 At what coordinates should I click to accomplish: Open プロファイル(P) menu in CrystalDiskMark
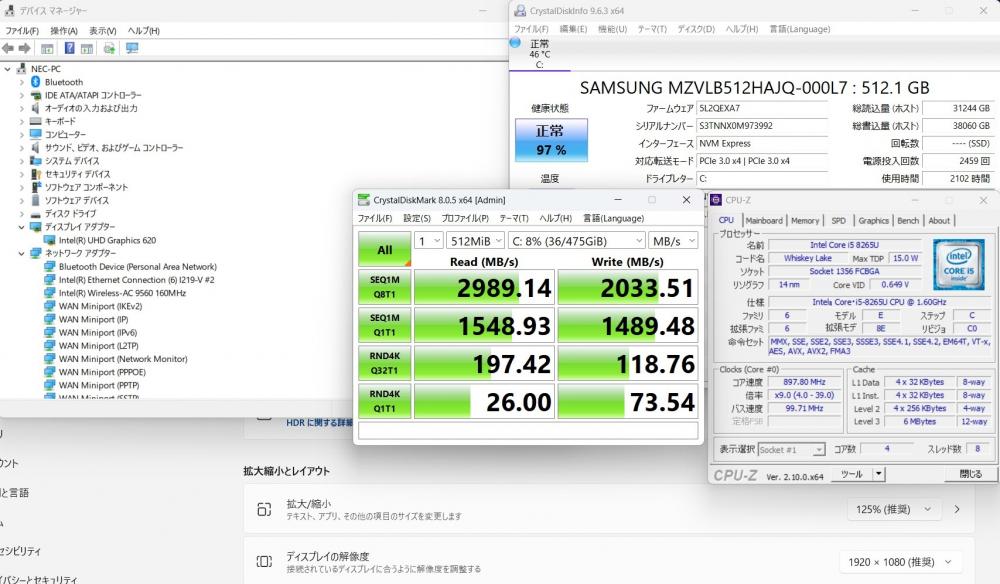(465, 218)
